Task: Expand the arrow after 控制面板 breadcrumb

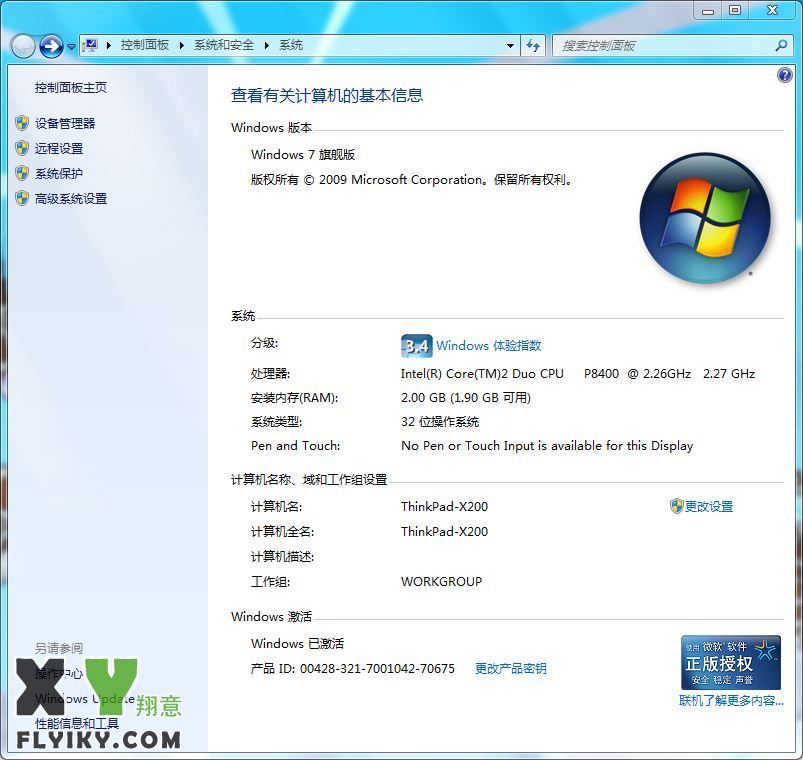Action: [181, 45]
